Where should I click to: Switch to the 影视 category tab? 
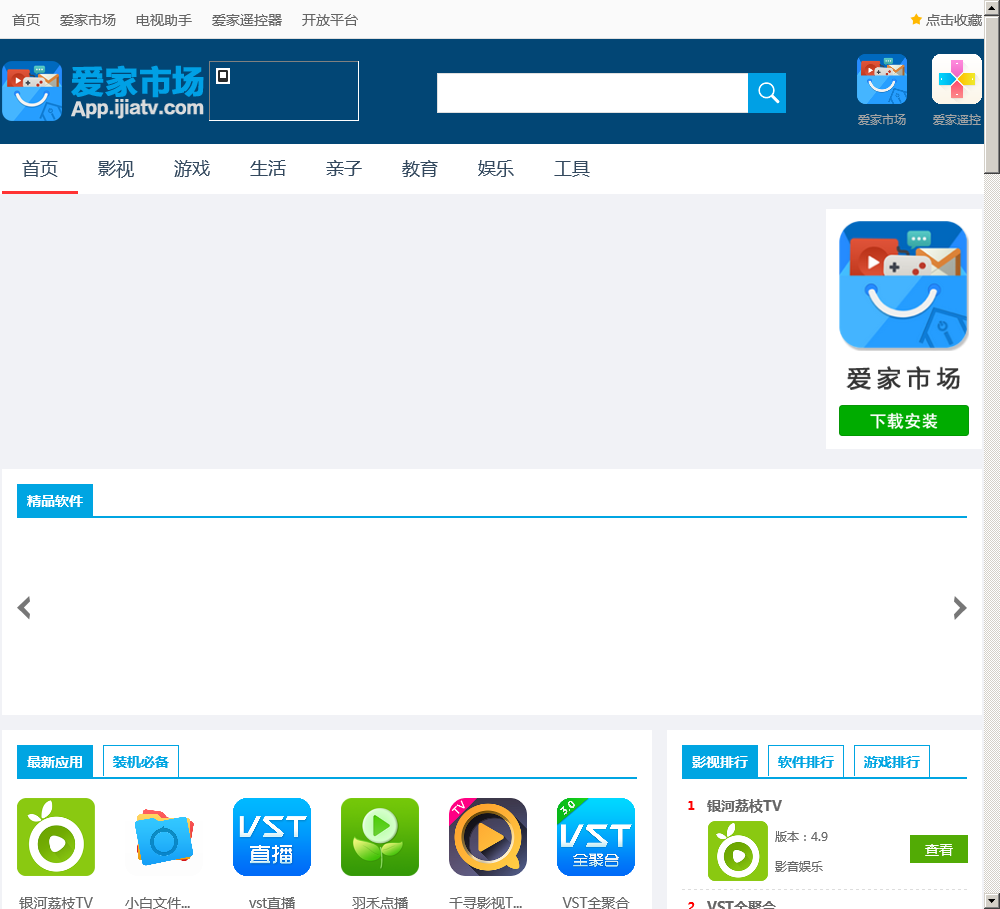coord(115,169)
